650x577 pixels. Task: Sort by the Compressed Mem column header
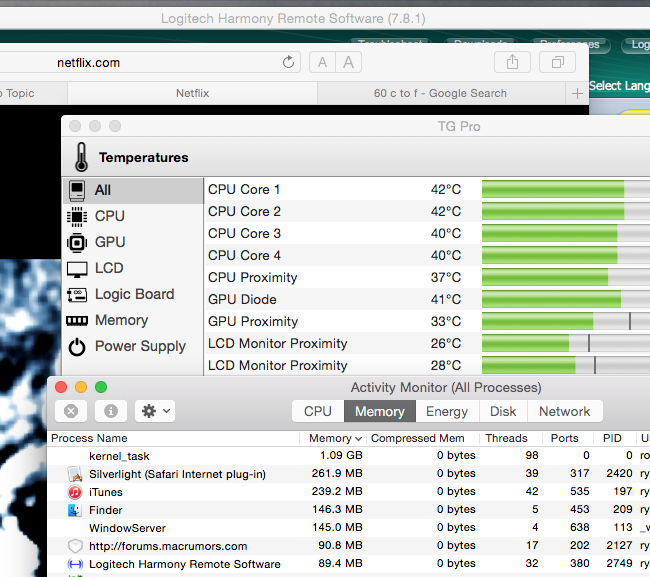pos(423,438)
